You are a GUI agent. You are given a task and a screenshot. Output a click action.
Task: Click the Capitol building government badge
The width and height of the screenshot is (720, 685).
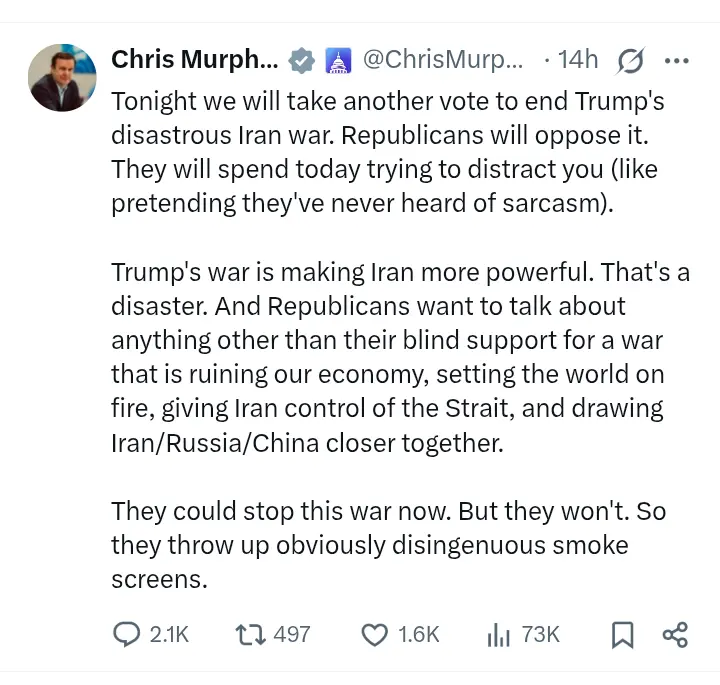click(337, 61)
